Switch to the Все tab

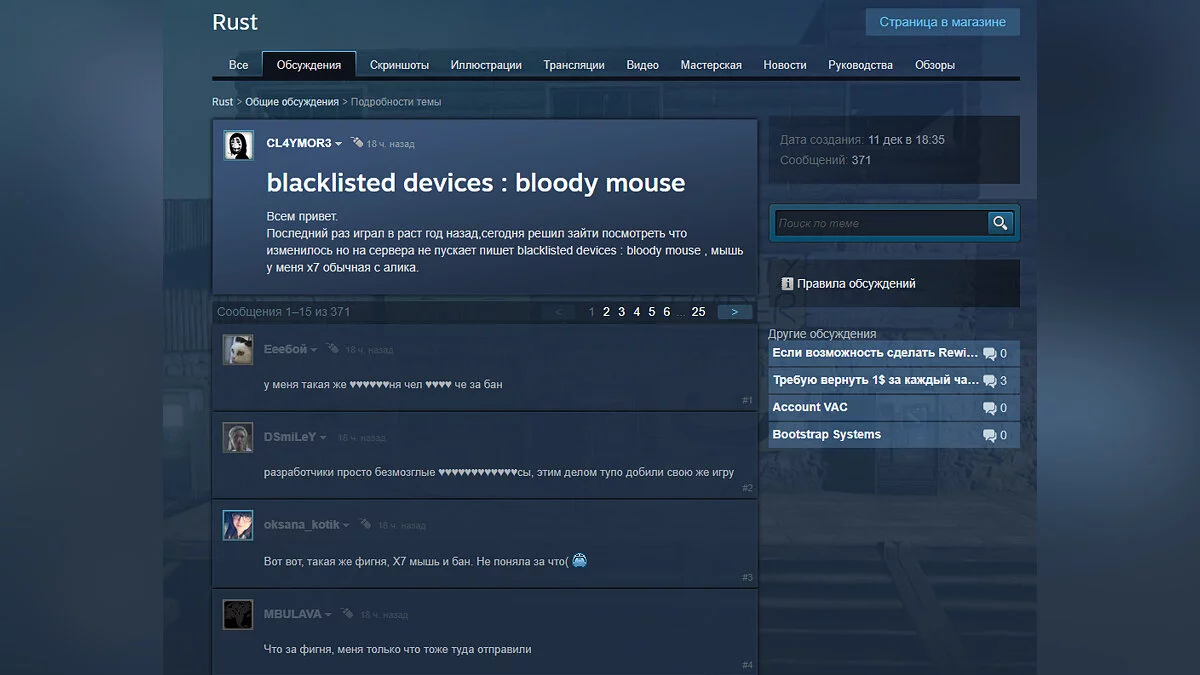click(238, 65)
